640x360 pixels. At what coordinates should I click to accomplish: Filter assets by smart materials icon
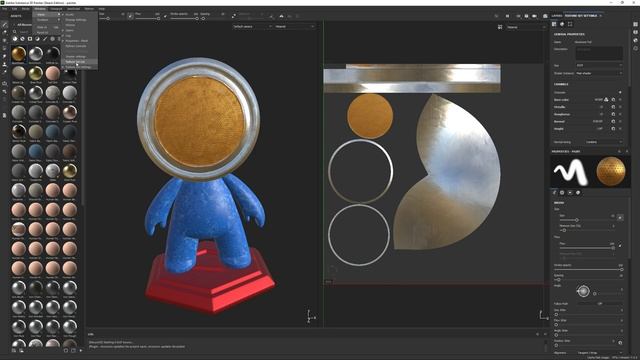coord(22,39)
